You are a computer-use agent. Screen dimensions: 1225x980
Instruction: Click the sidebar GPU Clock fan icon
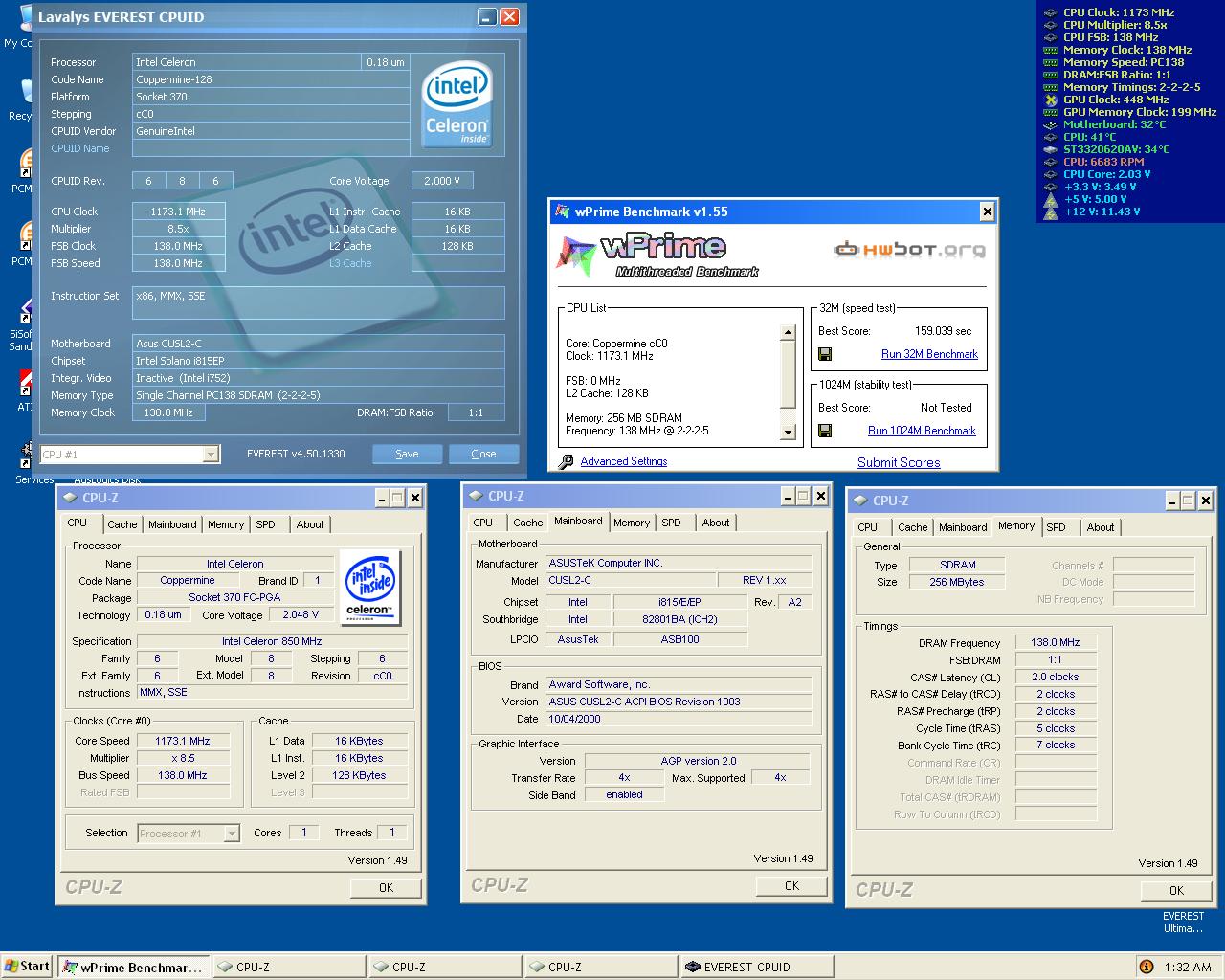pyautogui.click(x=1050, y=100)
